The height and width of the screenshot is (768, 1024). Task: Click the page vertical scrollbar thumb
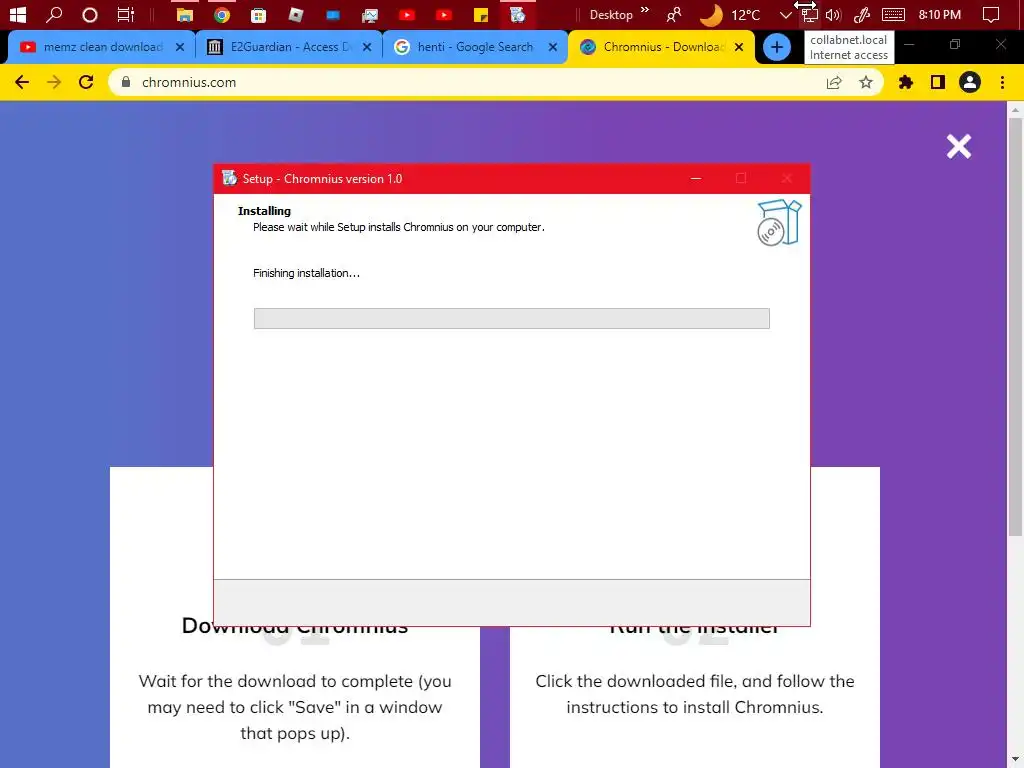pos(1015,327)
